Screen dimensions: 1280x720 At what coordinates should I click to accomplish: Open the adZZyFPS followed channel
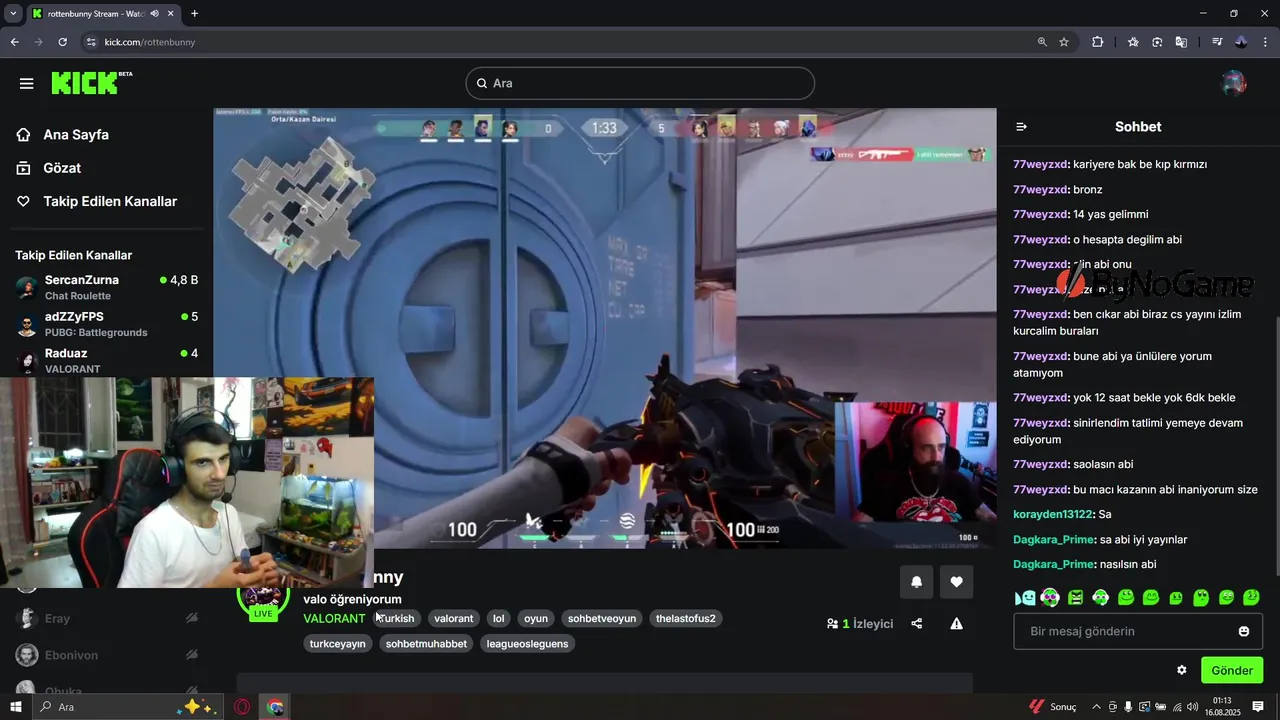[x=106, y=324]
